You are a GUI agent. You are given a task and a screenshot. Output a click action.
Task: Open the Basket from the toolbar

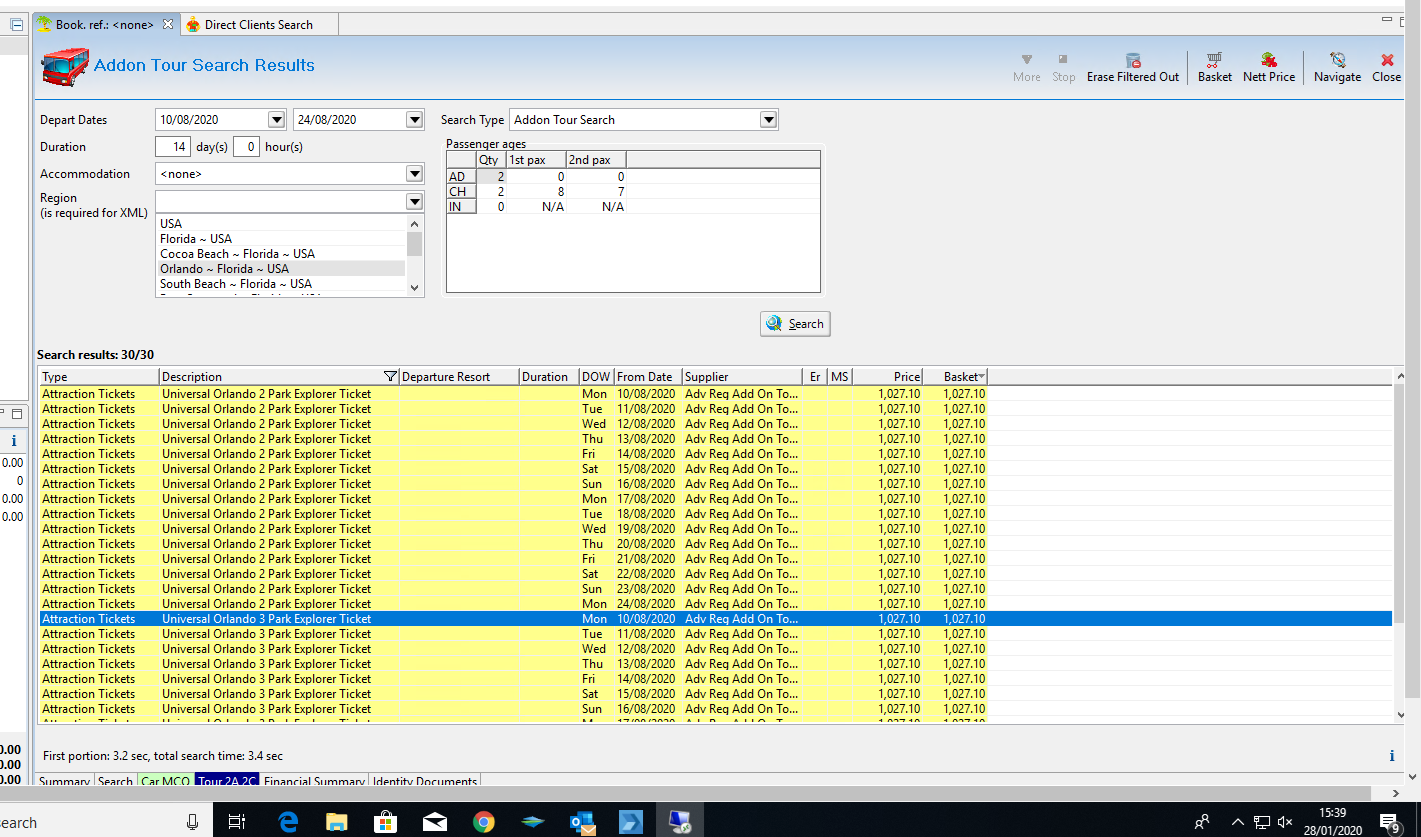coord(1214,61)
